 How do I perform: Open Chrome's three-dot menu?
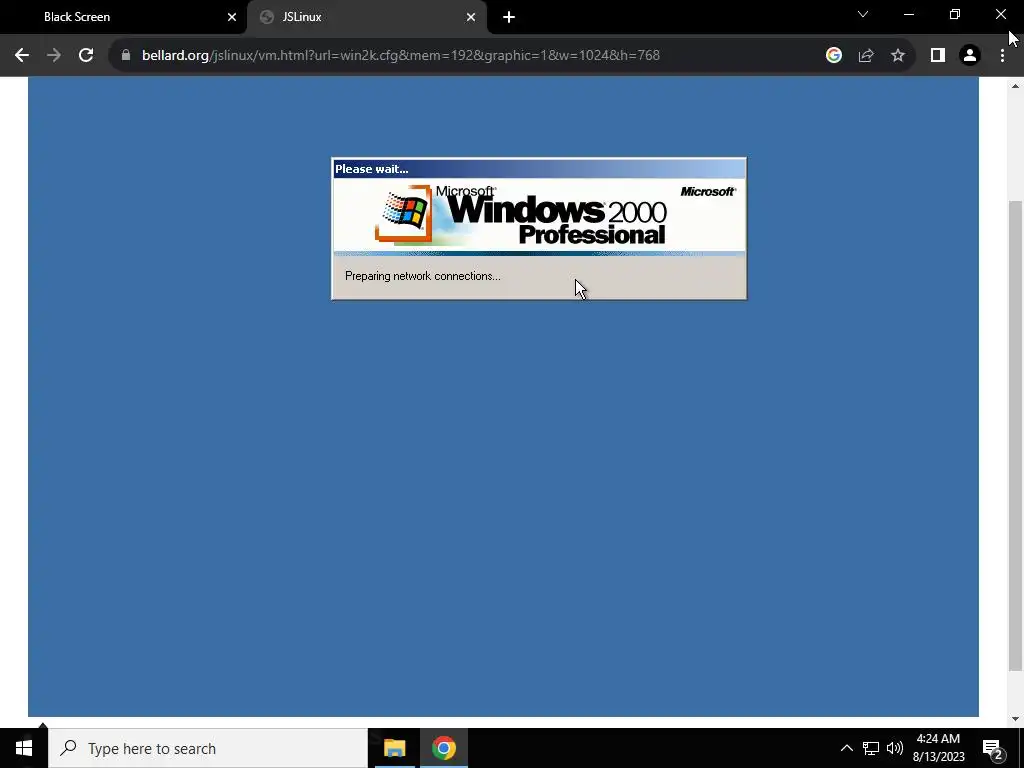pyautogui.click(x=1002, y=56)
